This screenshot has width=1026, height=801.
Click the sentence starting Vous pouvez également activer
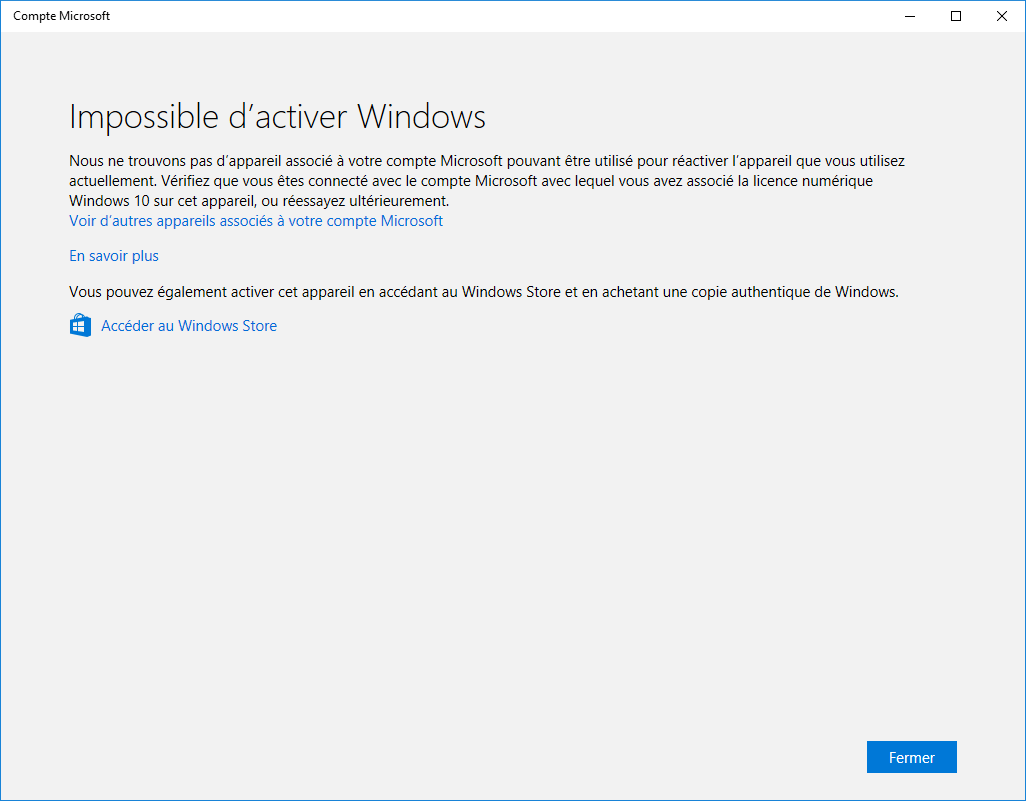point(484,292)
